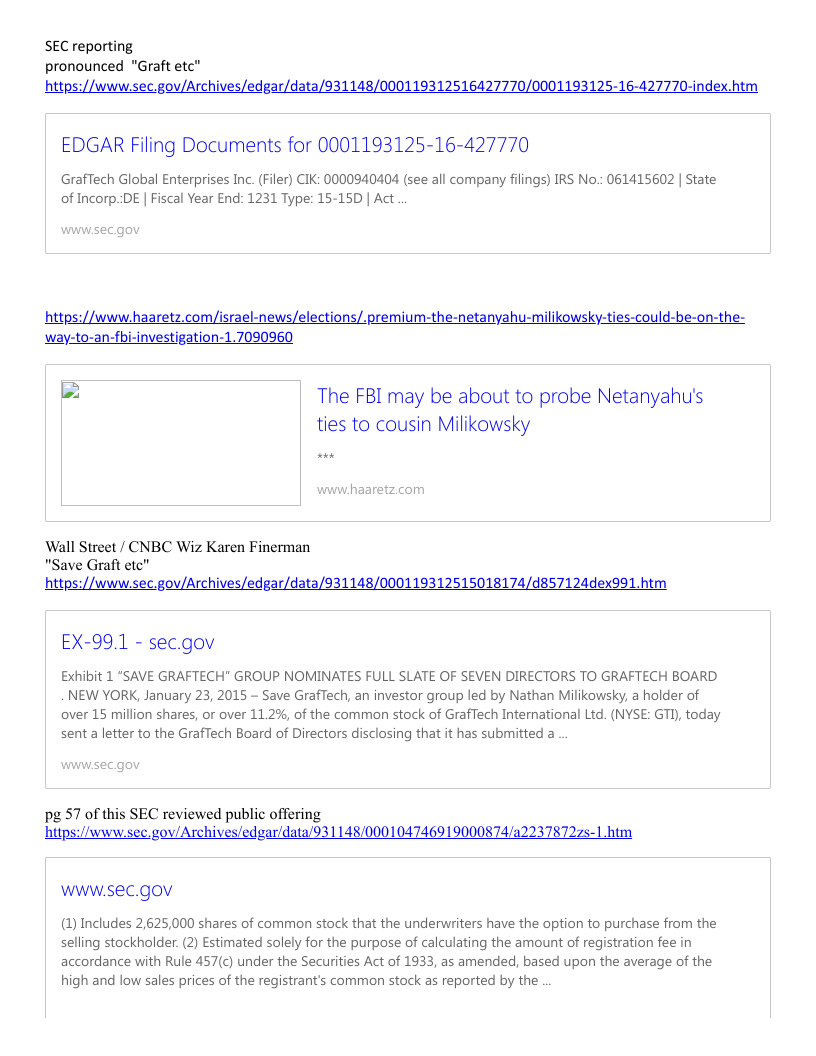This screenshot has width=816, height=1056.
Task: Open 'The FBI may be about to probe' headline
Action: point(510,409)
